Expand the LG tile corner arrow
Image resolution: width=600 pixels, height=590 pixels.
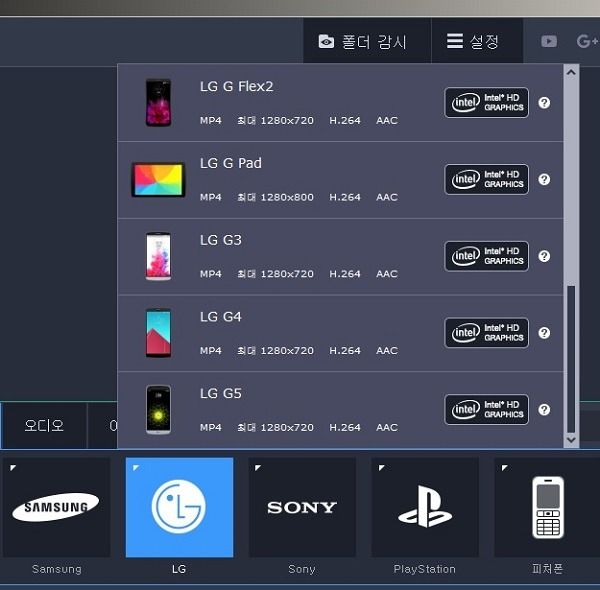pos(135,468)
